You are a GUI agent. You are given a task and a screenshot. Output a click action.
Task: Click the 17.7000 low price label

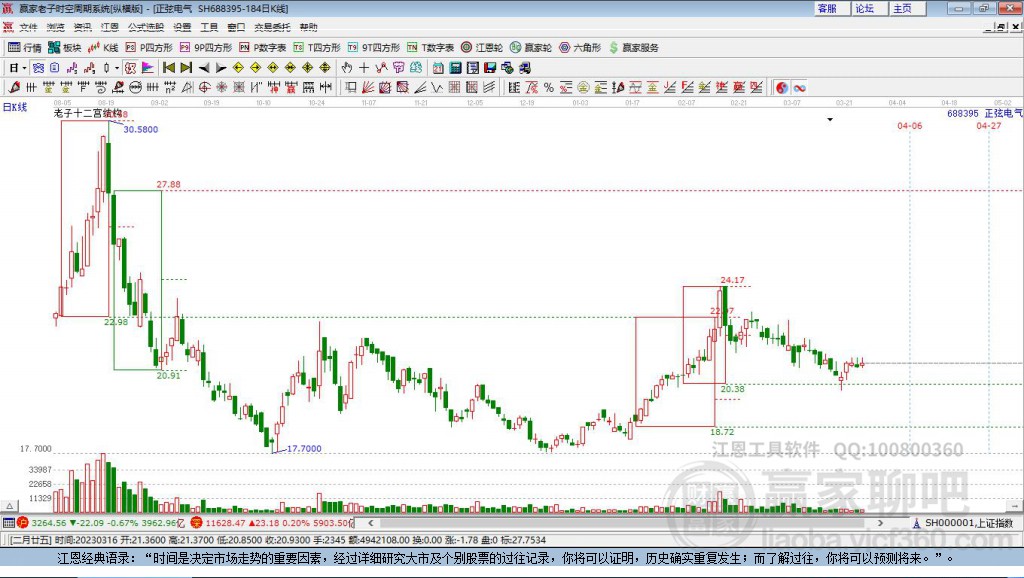tap(304, 449)
